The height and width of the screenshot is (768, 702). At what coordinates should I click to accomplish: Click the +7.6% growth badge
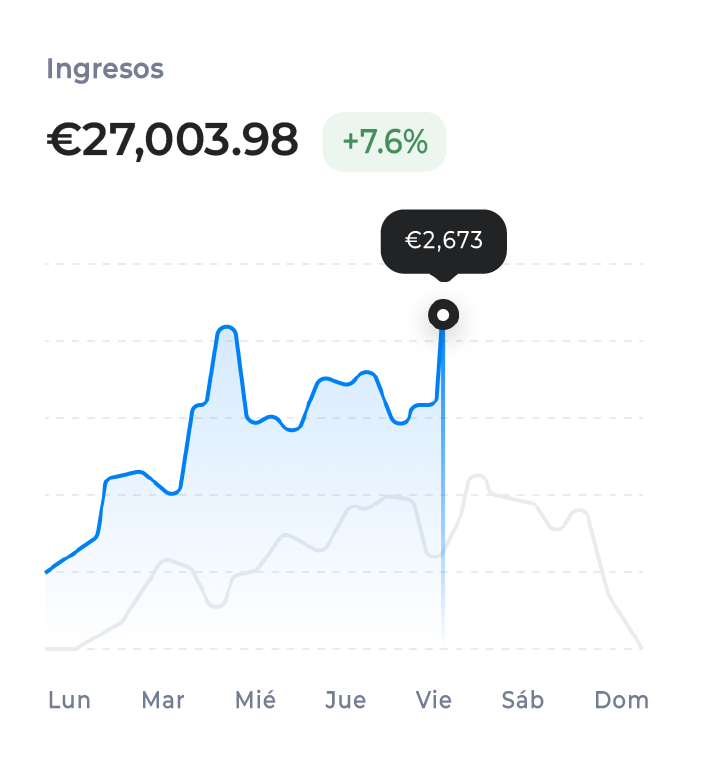tap(384, 142)
